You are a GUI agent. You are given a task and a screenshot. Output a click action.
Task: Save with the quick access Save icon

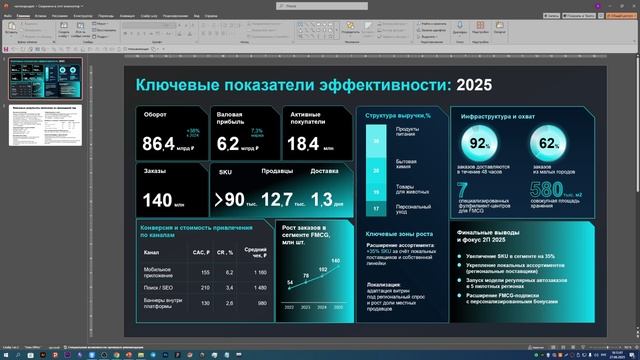pyautogui.click(x=6, y=49)
